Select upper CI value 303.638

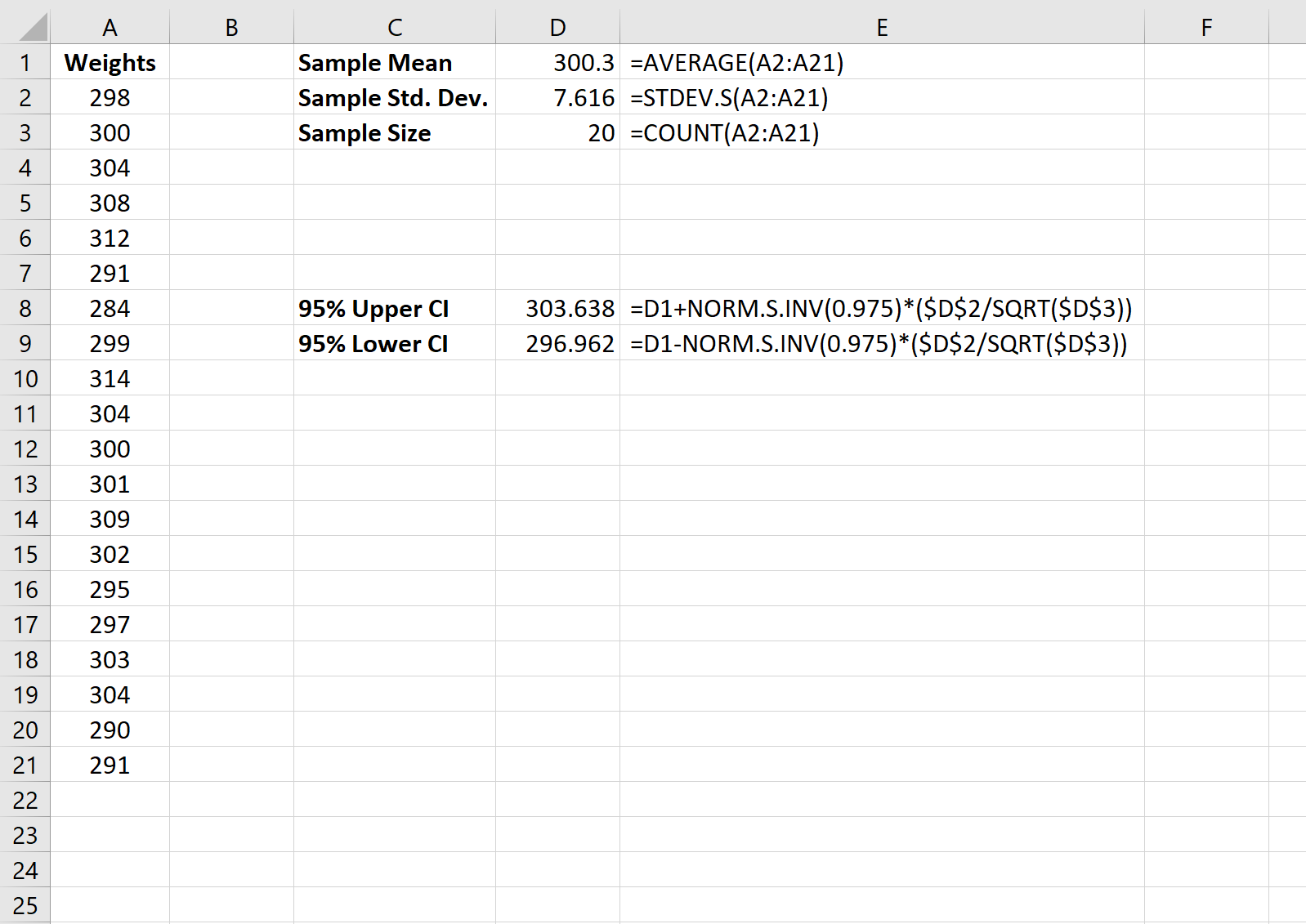coord(557,308)
